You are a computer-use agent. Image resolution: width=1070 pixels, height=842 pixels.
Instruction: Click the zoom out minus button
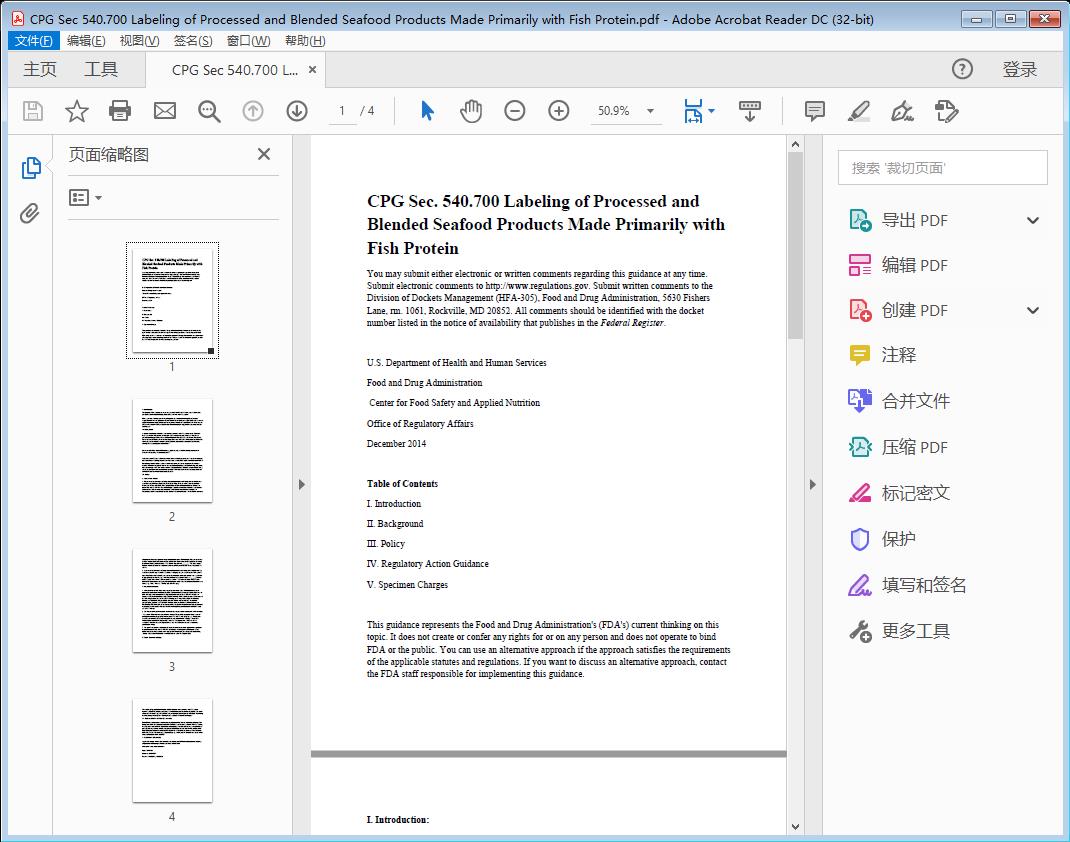(514, 111)
